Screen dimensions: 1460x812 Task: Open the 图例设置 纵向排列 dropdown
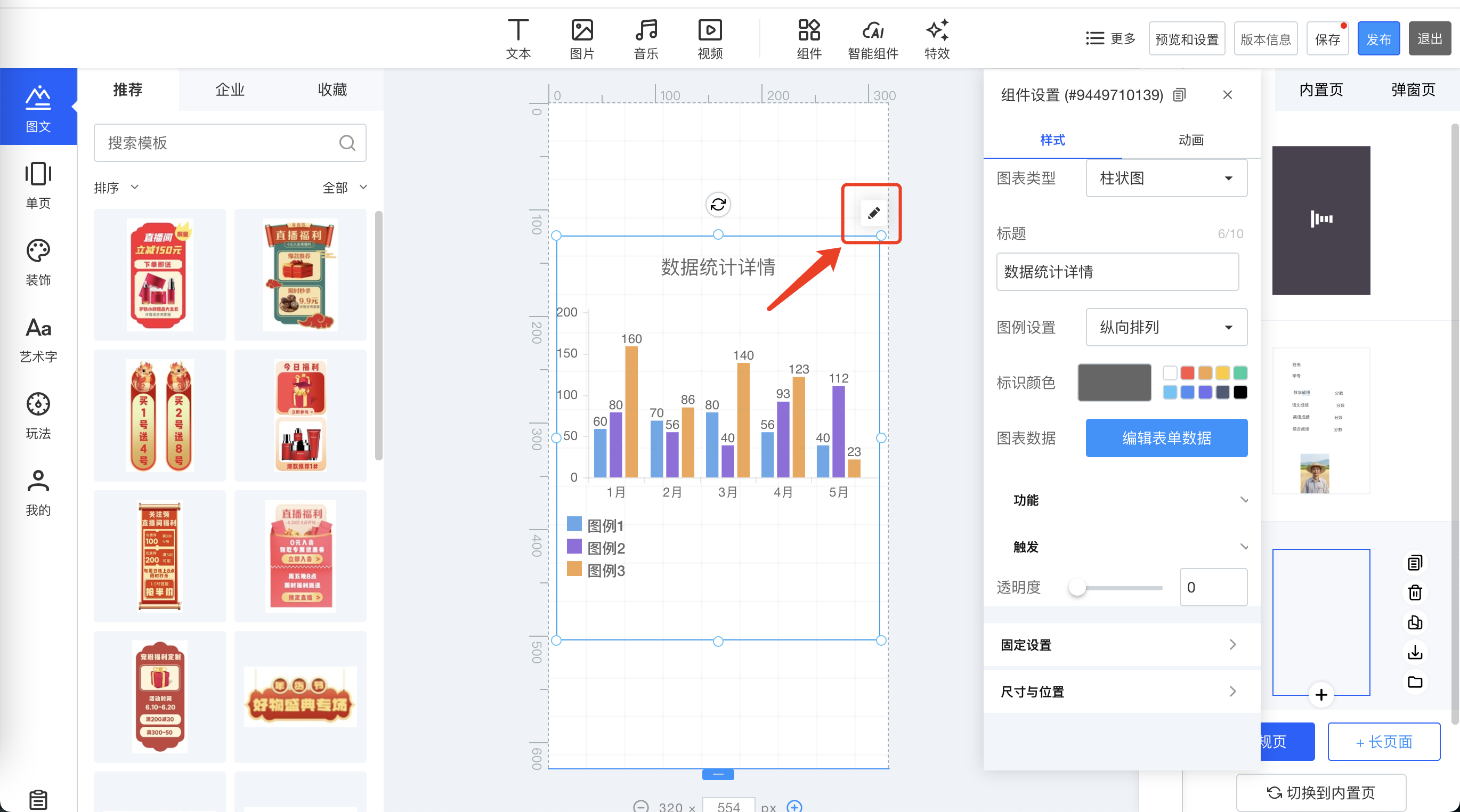pyautogui.click(x=1166, y=328)
